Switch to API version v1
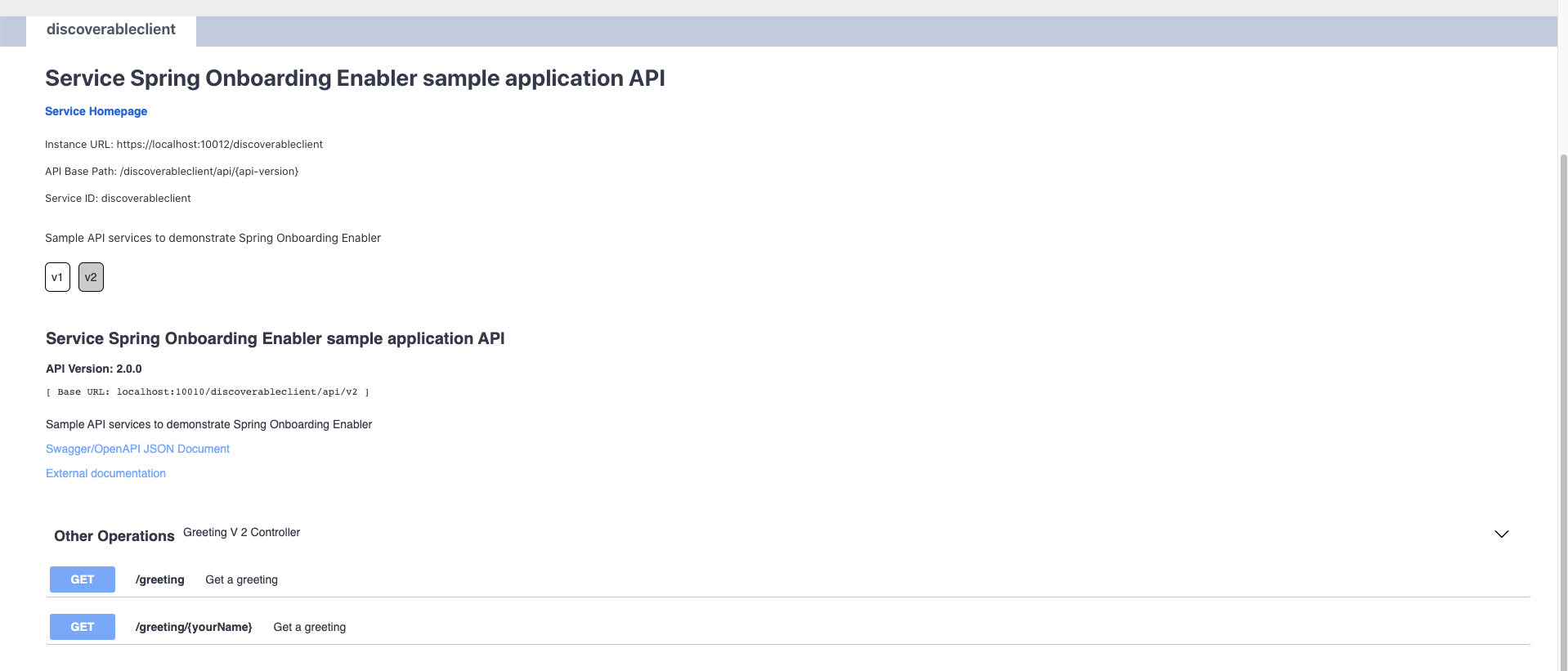The height and width of the screenshot is (671, 1568). (57, 277)
